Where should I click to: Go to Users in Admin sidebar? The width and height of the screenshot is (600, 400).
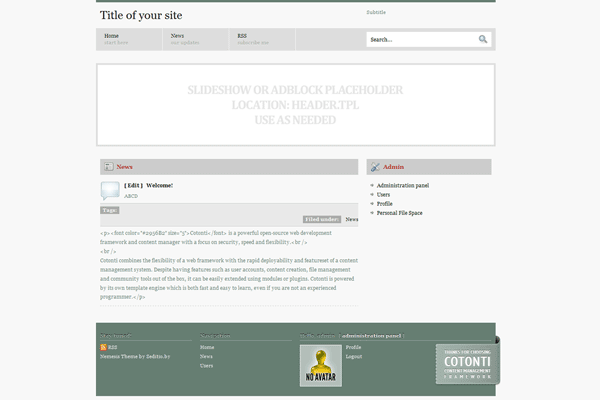tap(384, 194)
